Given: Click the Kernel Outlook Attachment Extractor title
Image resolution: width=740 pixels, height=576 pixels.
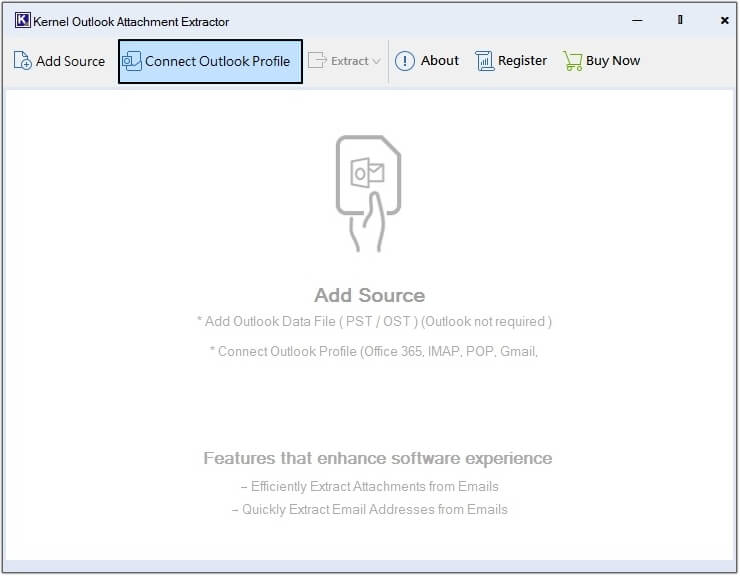Looking at the screenshot, I should pos(131,22).
